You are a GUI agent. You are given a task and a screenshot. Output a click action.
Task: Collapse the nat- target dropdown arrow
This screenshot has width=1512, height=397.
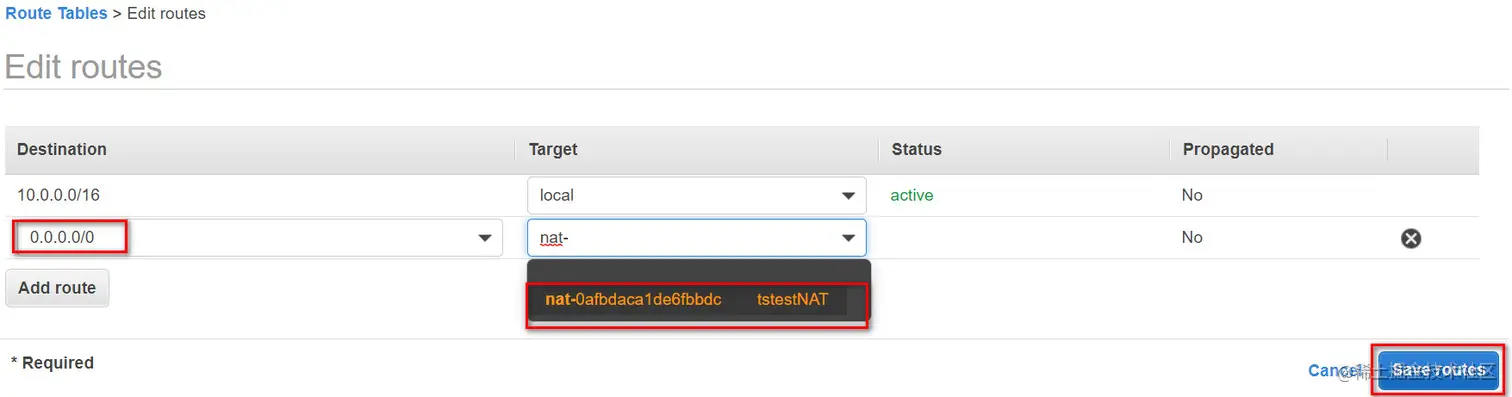(x=848, y=238)
